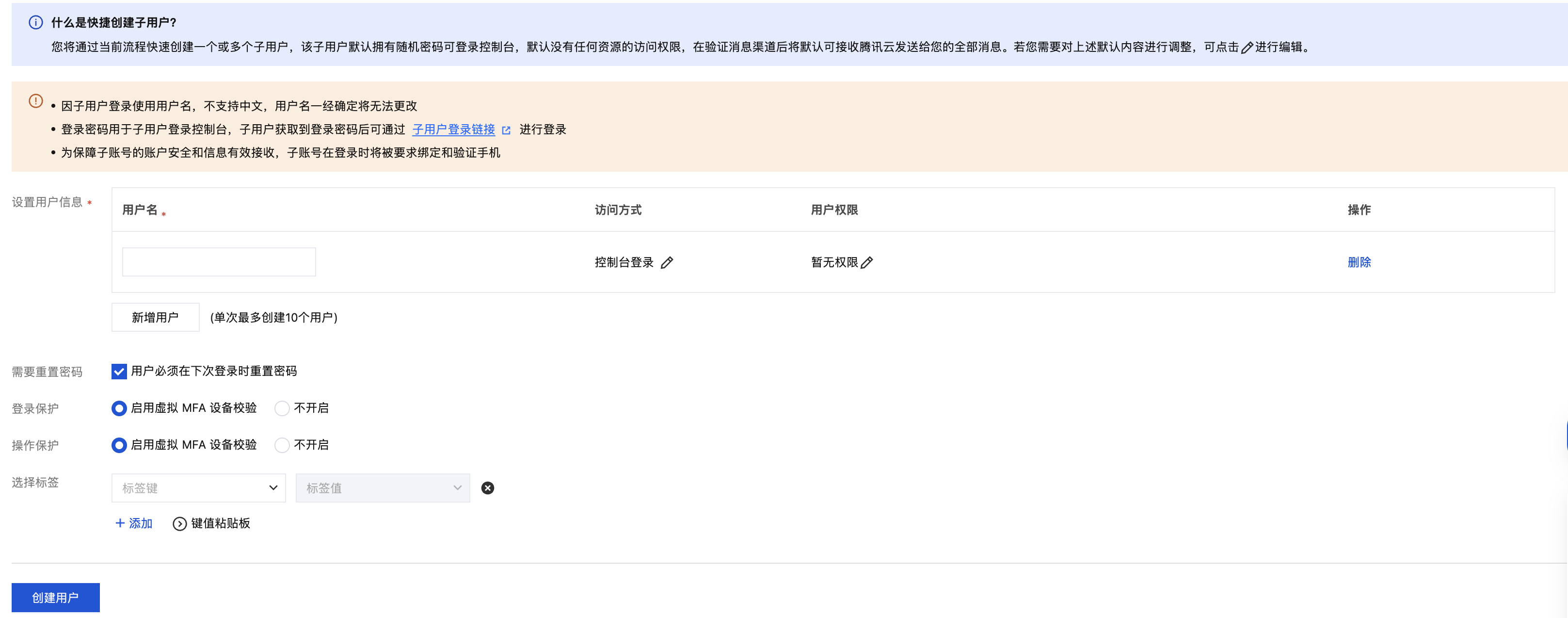Click the 创建用户 button
This screenshot has height=618, width=1568.
[55, 597]
